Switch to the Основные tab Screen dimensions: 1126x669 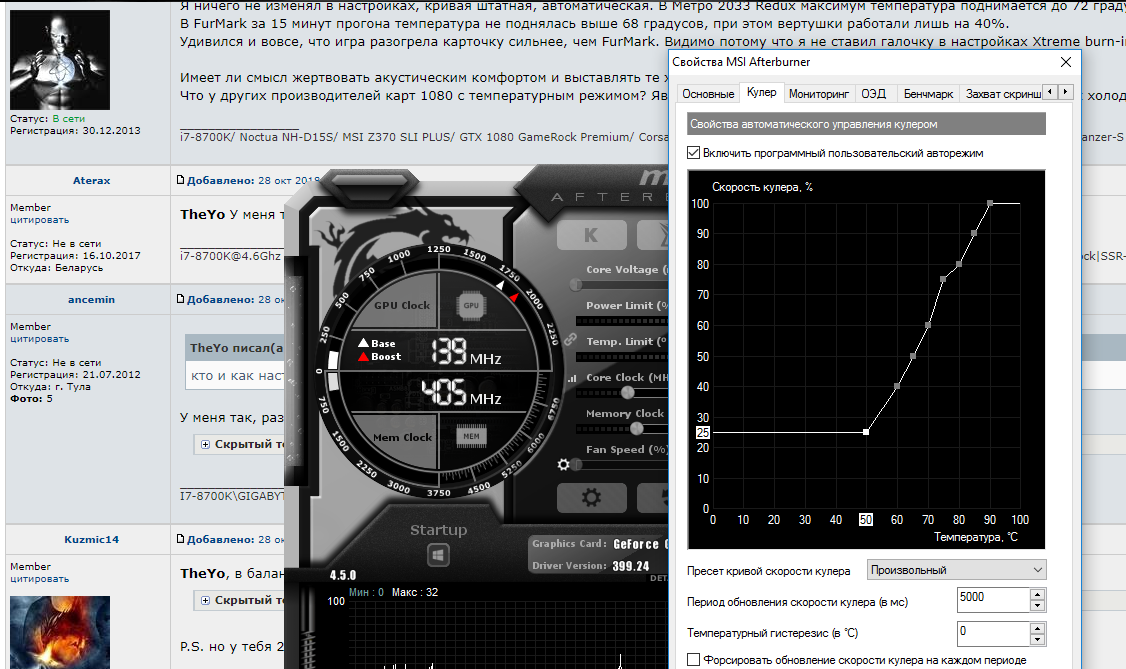point(708,94)
